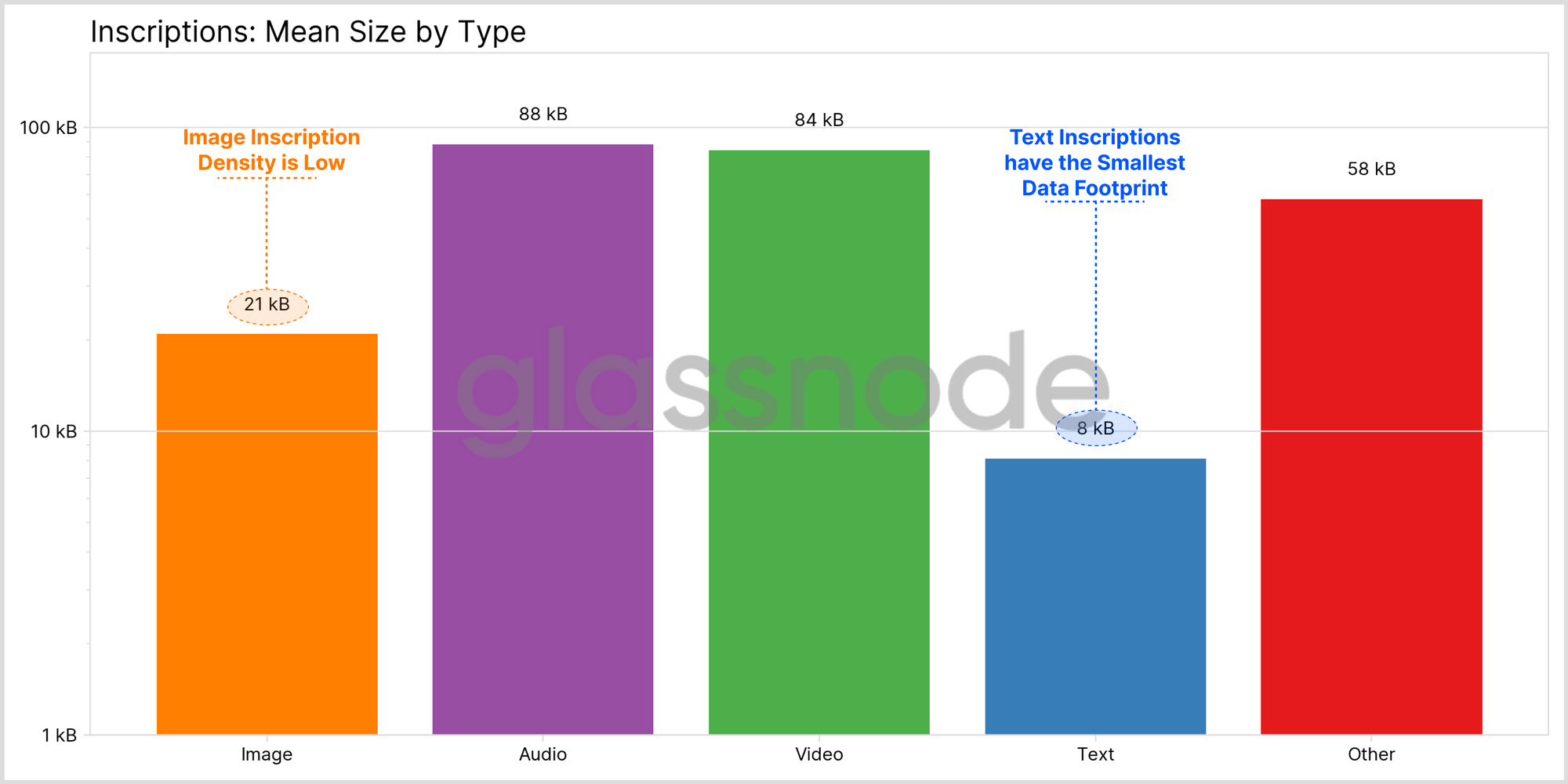The width and height of the screenshot is (1568, 784).
Task: Click the Image Inscription Density is Low annotation
Action: pos(271,150)
